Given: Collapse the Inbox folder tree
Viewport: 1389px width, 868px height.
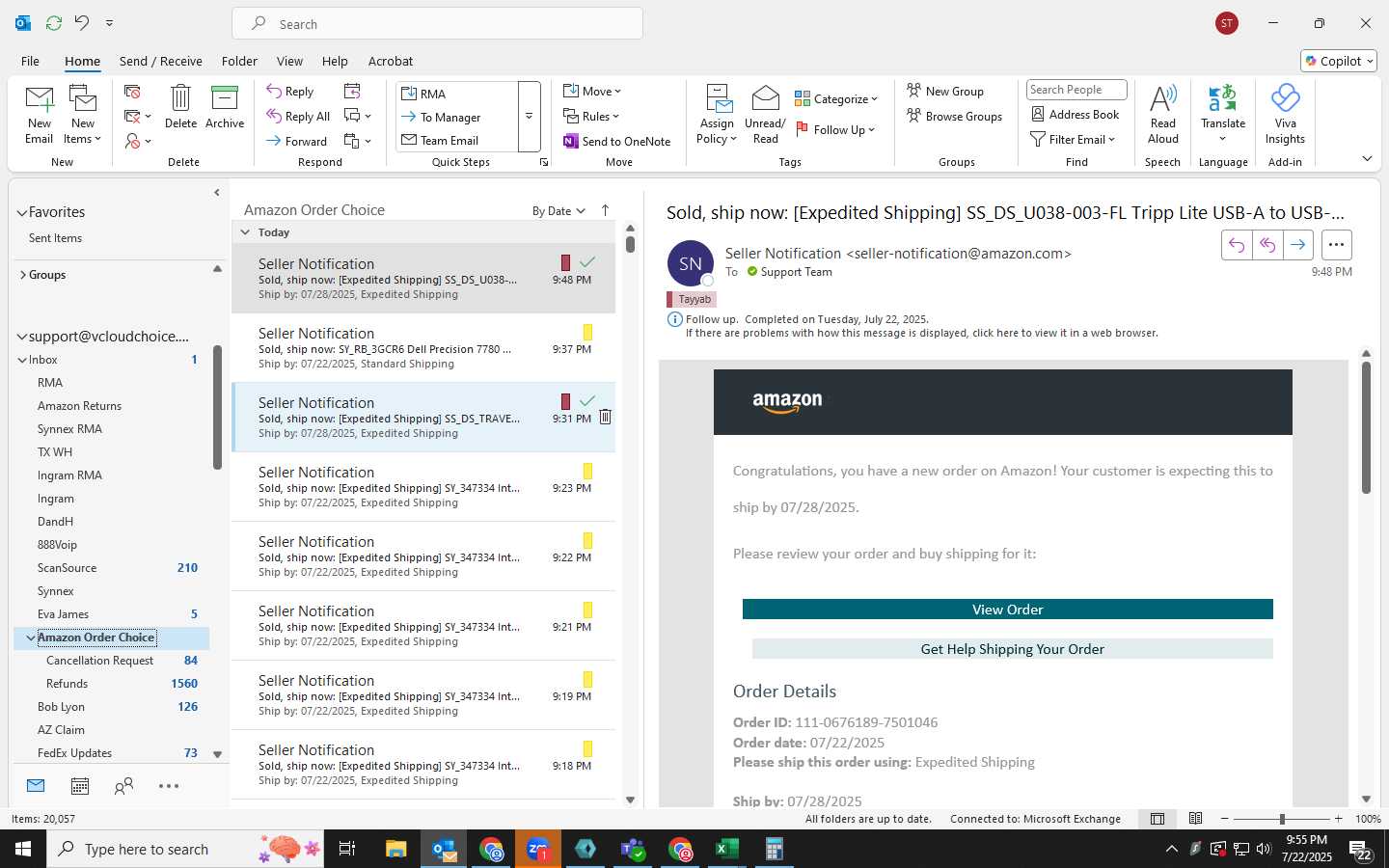Looking at the screenshot, I should (22, 360).
